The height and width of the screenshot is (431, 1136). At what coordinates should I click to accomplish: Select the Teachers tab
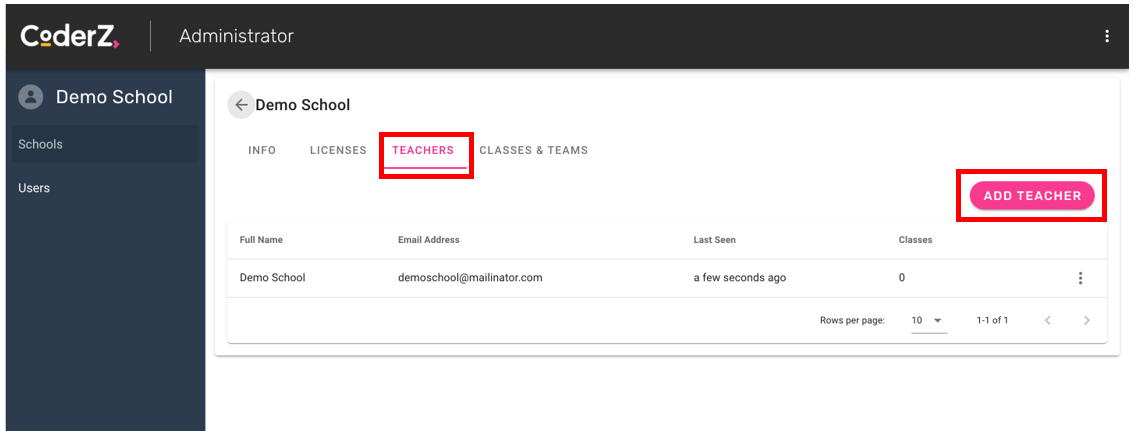coord(423,150)
